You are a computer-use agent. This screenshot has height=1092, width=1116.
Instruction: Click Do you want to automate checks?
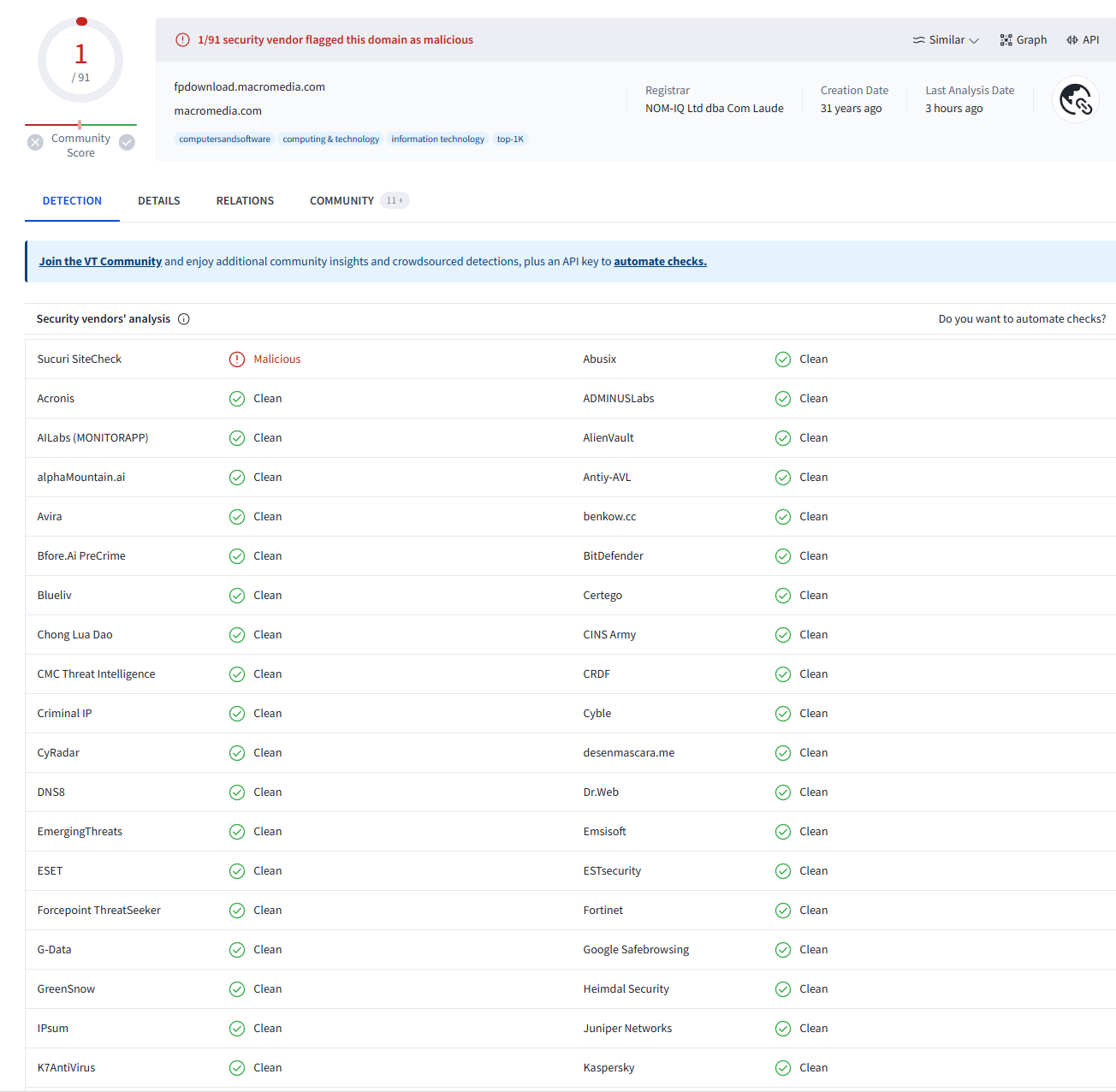[1022, 319]
